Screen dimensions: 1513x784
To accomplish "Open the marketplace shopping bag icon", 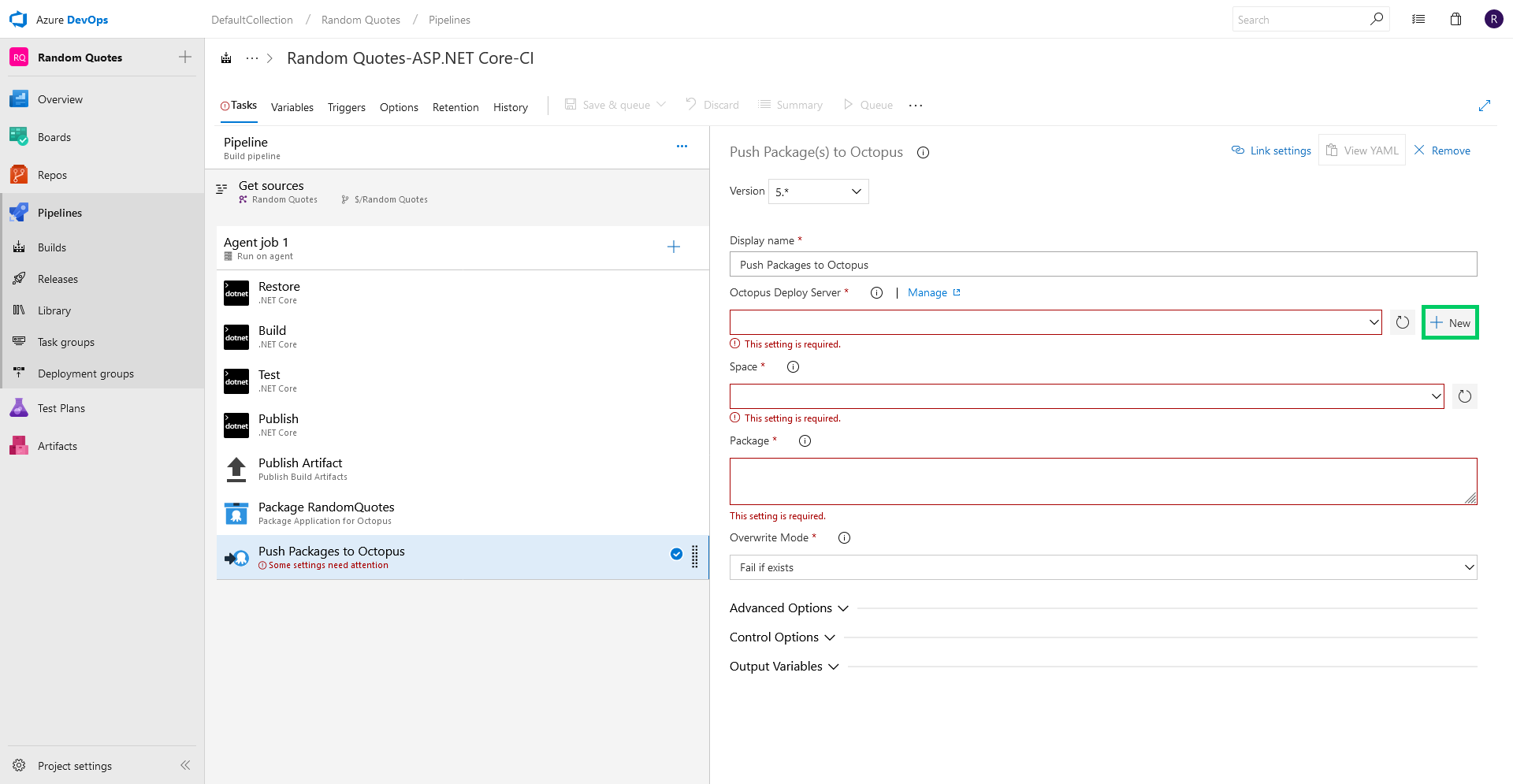I will point(1456,20).
